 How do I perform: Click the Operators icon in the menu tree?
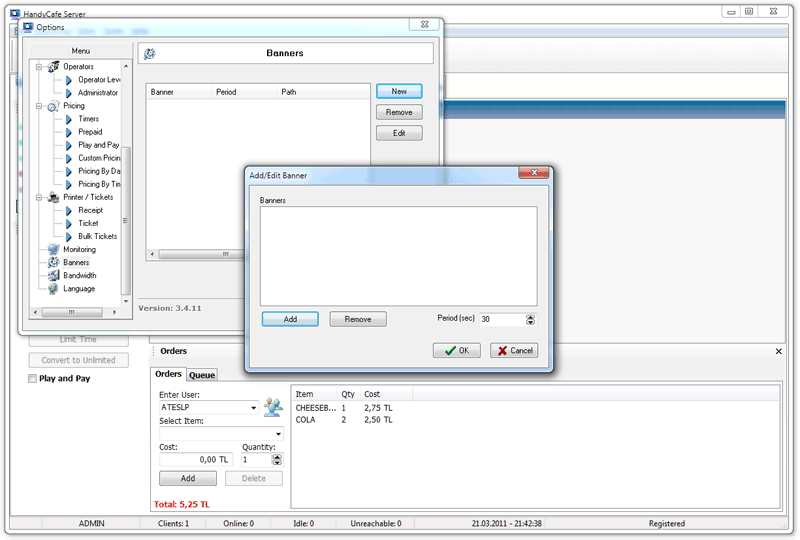[x=53, y=67]
